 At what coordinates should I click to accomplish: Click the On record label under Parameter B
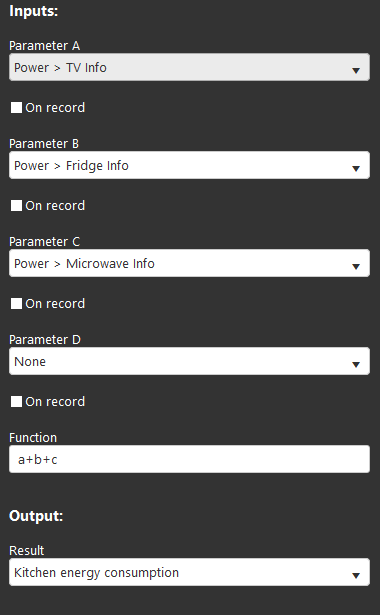click(55, 206)
